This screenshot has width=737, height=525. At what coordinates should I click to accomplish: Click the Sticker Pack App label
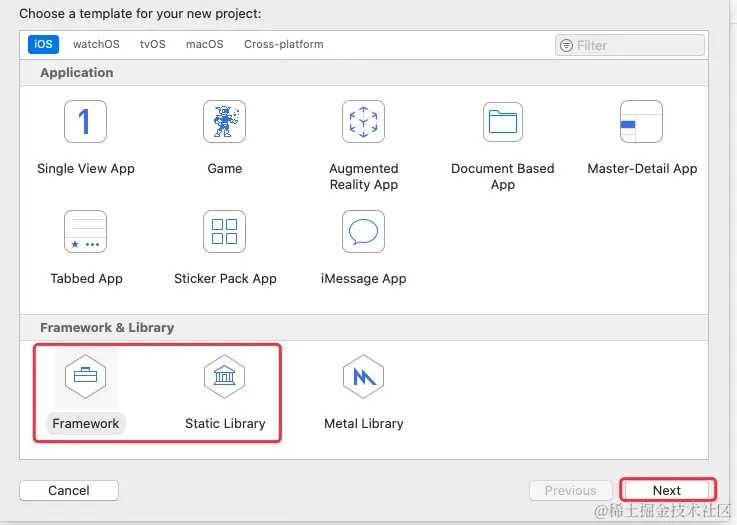pos(225,279)
